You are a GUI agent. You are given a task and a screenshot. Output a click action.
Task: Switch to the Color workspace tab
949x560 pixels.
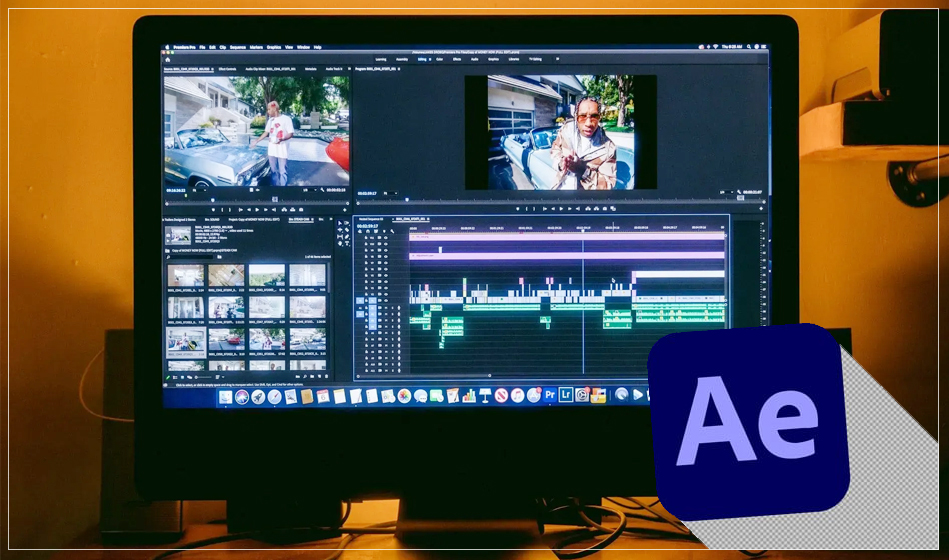pos(436,59)
